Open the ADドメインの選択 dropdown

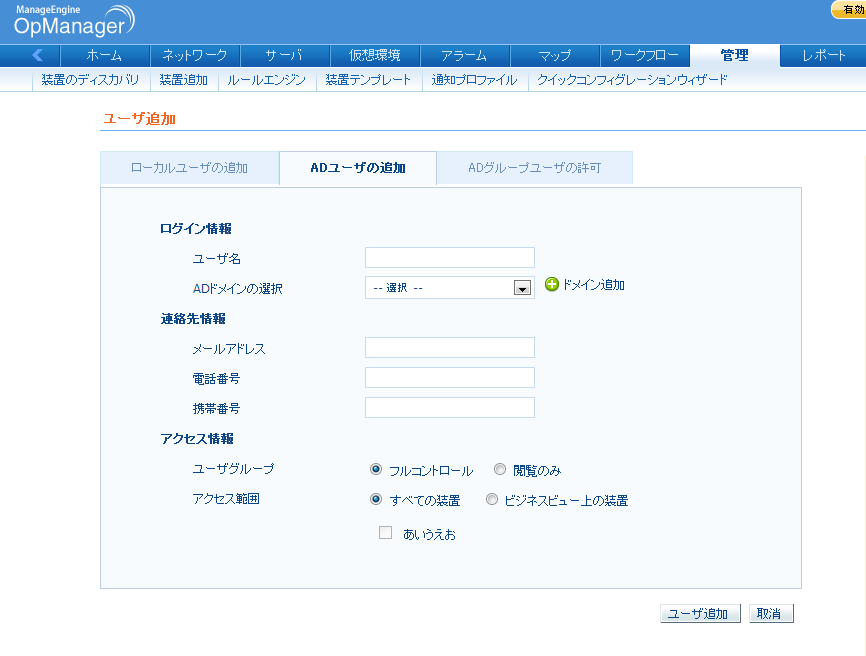(x=449, y=288)
